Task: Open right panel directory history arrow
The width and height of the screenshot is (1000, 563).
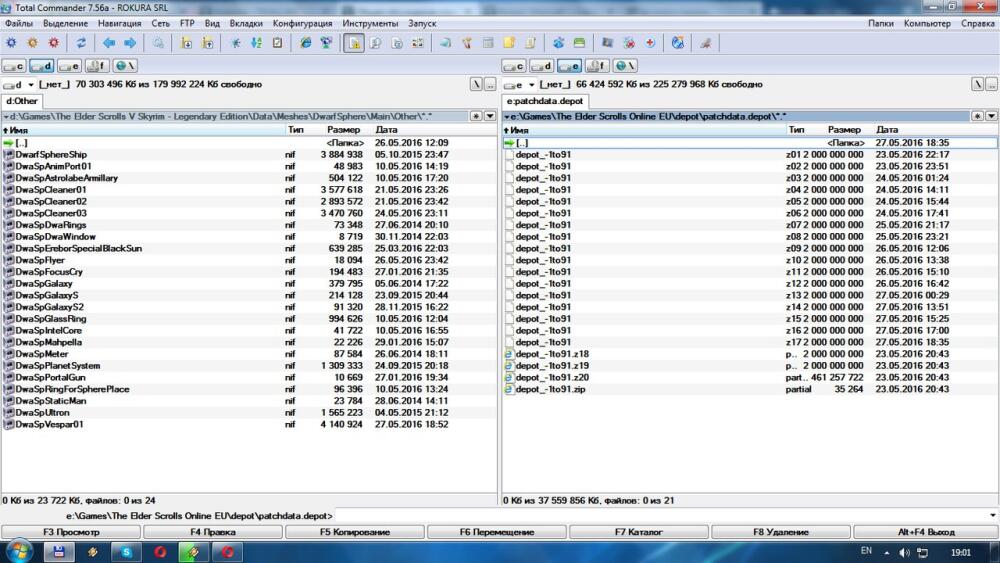Action: coord(991,116)
